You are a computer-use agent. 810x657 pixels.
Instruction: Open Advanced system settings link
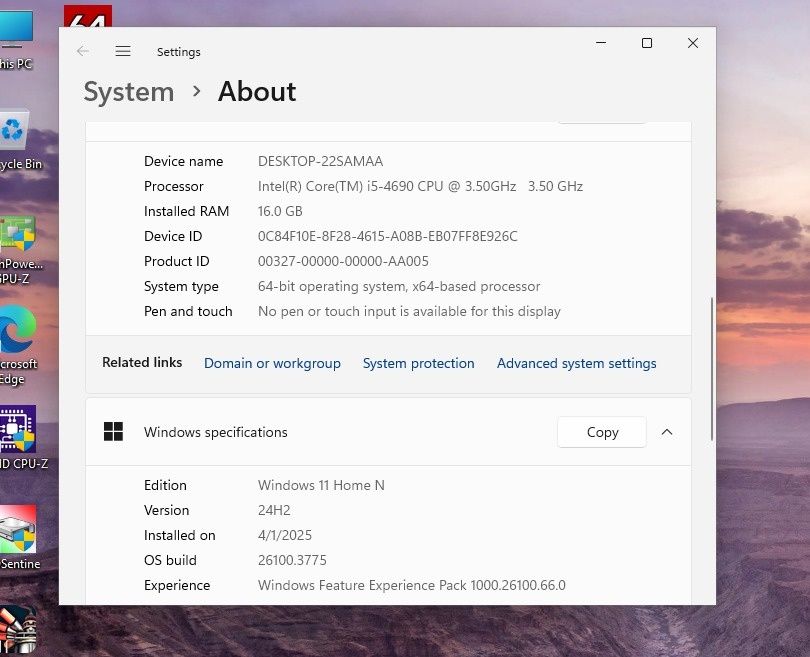coord(576,363)
